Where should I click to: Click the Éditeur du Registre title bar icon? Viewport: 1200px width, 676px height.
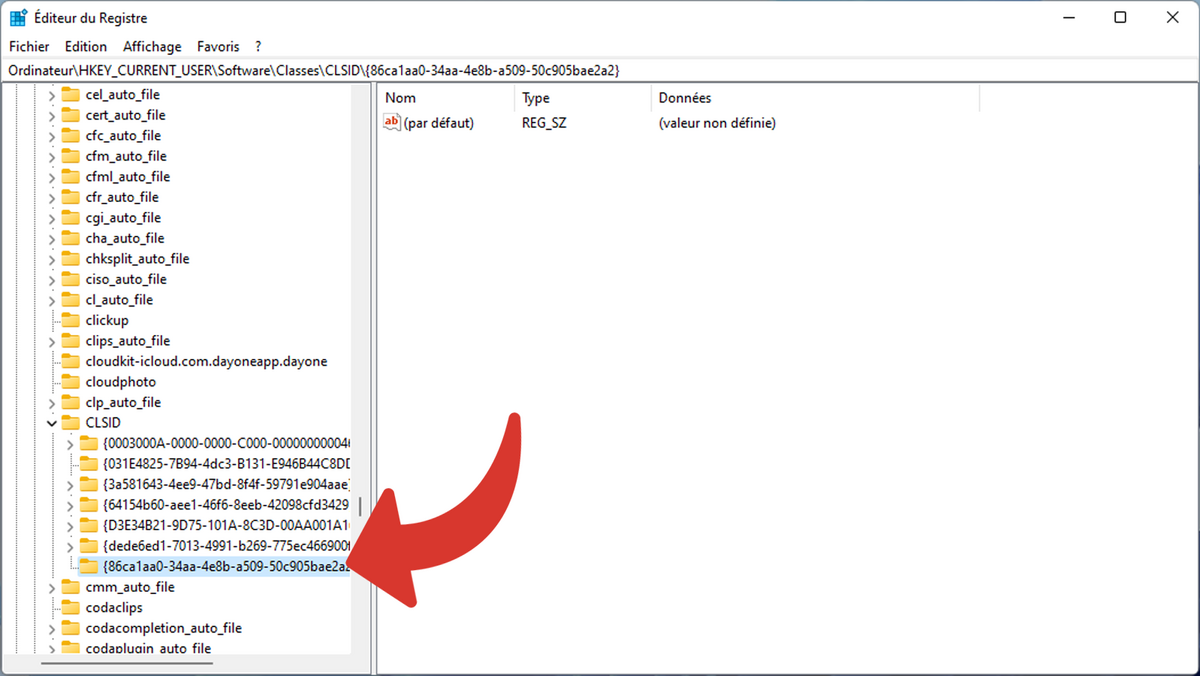(x=18, y=17)
